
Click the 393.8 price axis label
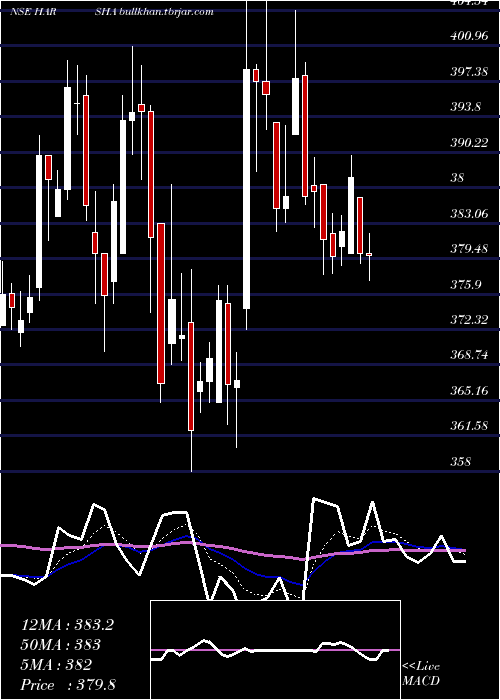tap(466, 107)
